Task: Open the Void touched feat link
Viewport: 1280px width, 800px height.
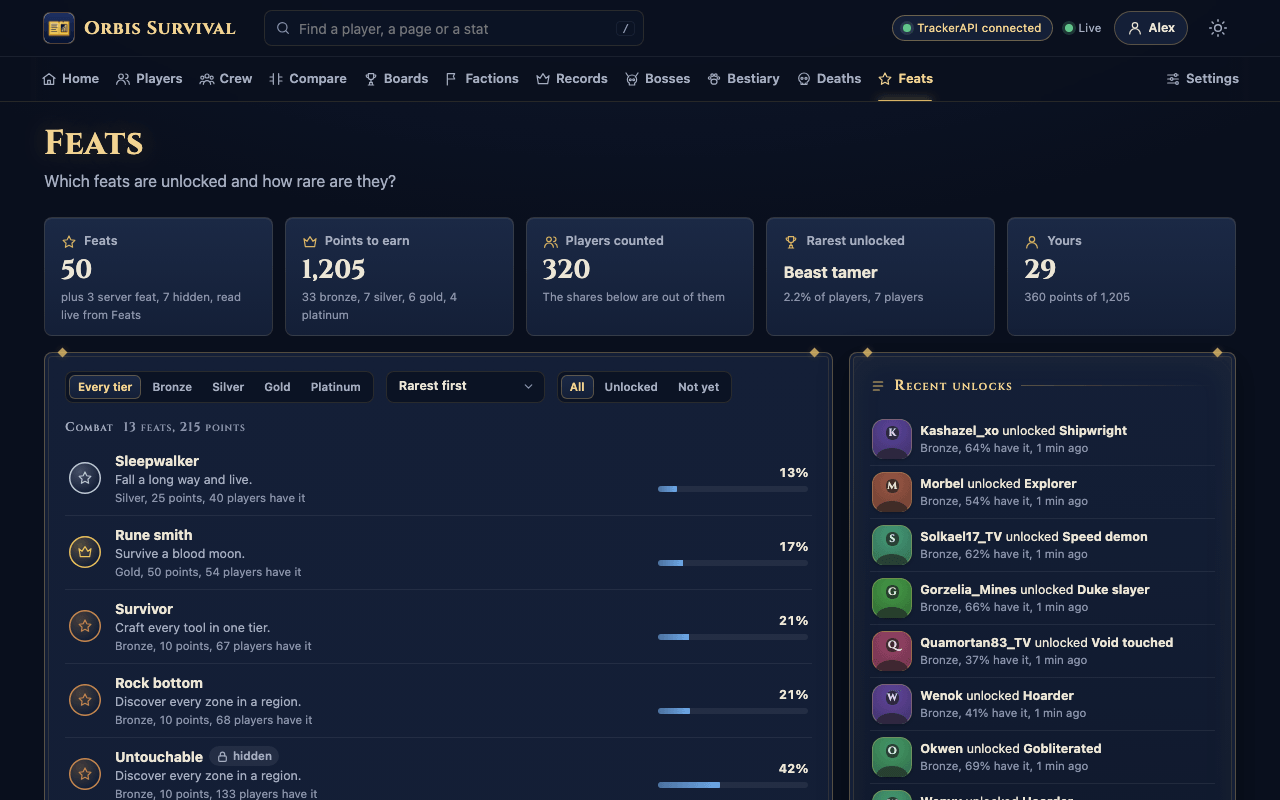Action: pyautogui.click(x=1132, y=643)
